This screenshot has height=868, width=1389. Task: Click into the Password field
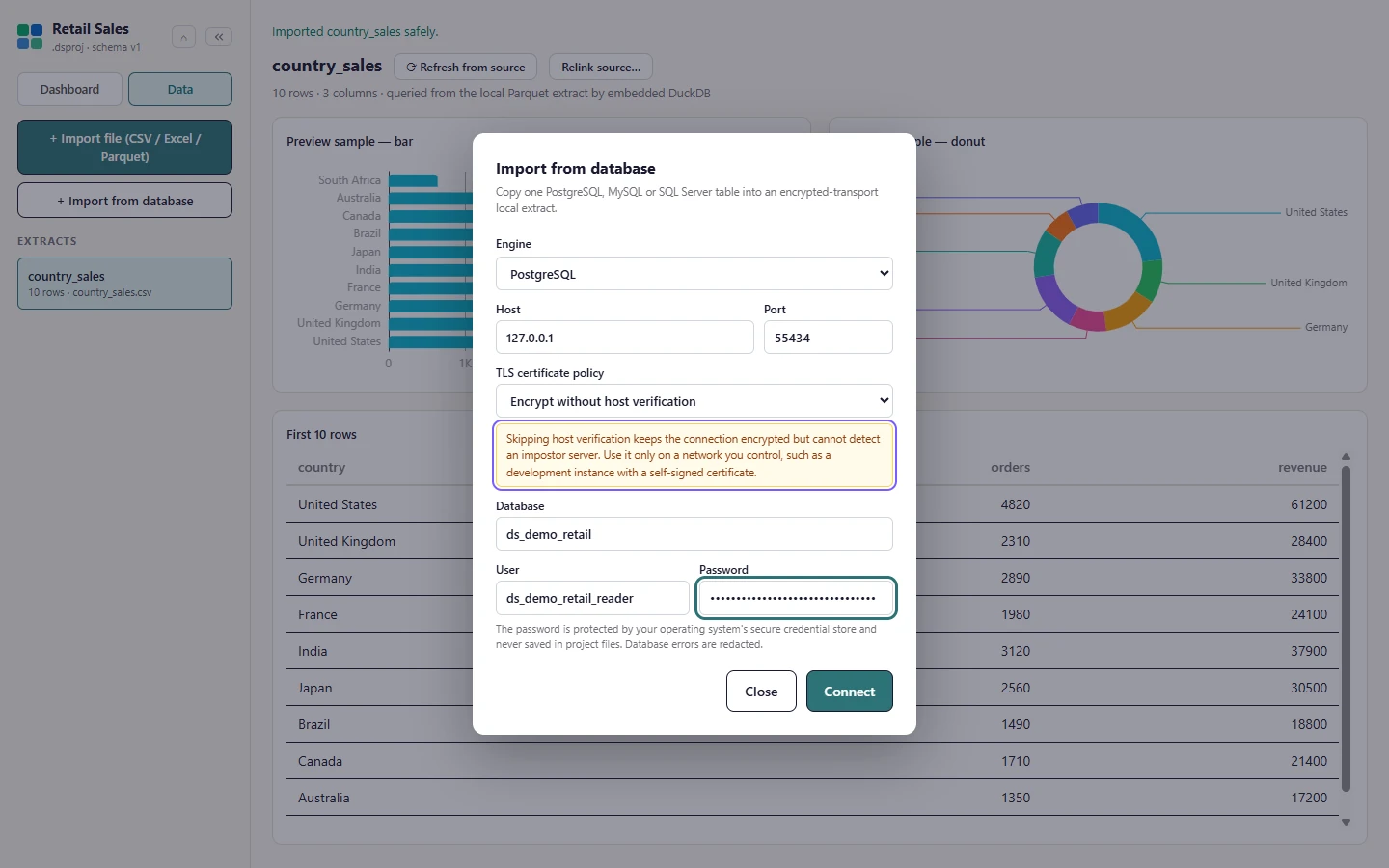pyautogui.click(x=796, y=598)
